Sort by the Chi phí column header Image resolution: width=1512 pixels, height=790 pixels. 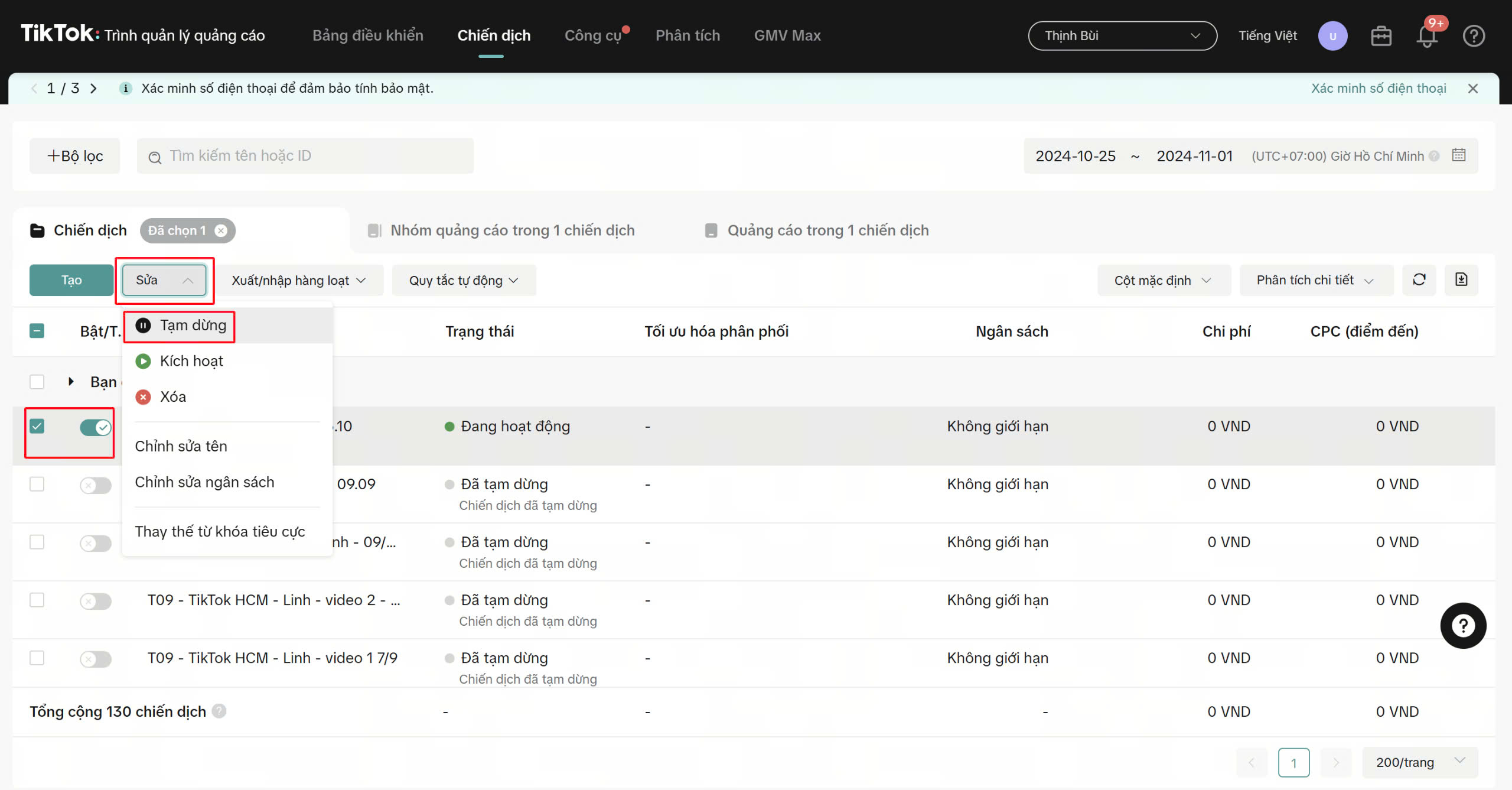(1226, 331)
